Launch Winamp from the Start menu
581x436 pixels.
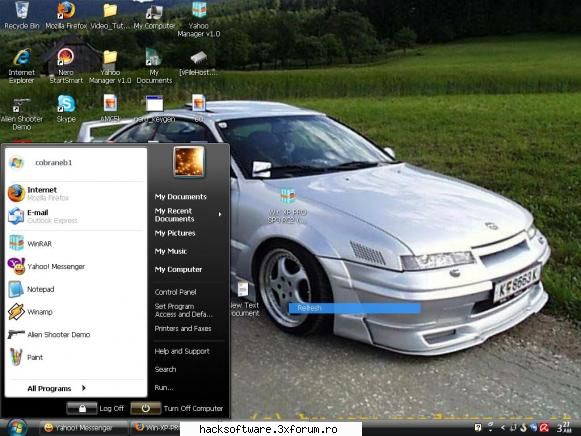pos(76,312)
